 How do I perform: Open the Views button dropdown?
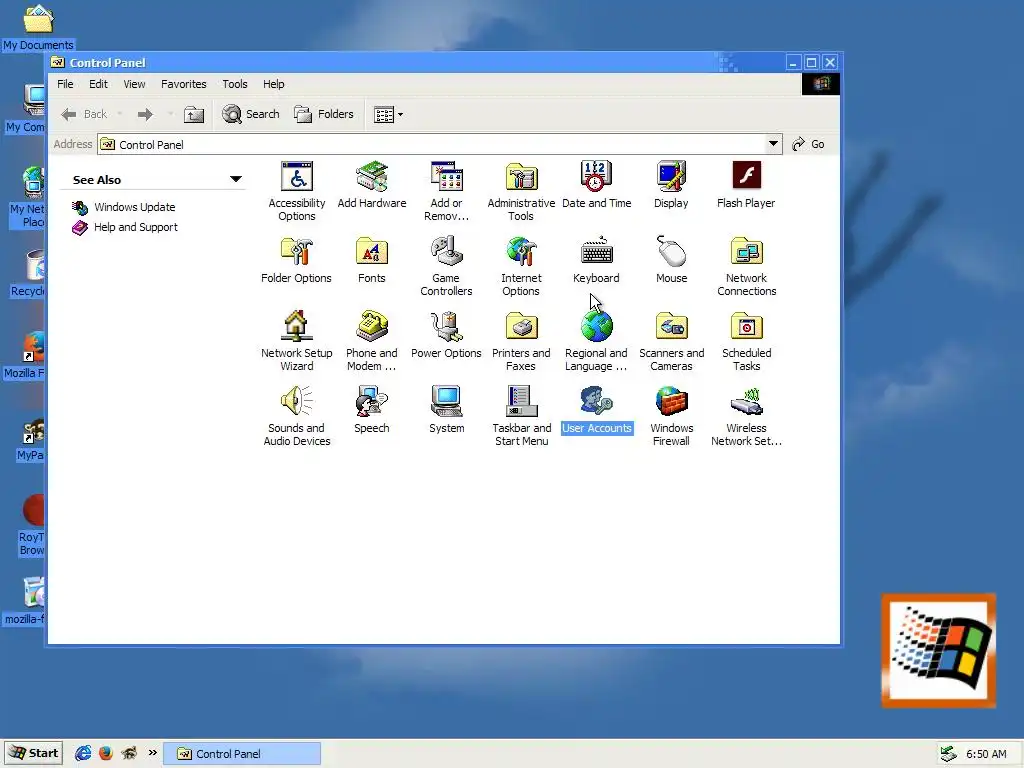point(400,114)
